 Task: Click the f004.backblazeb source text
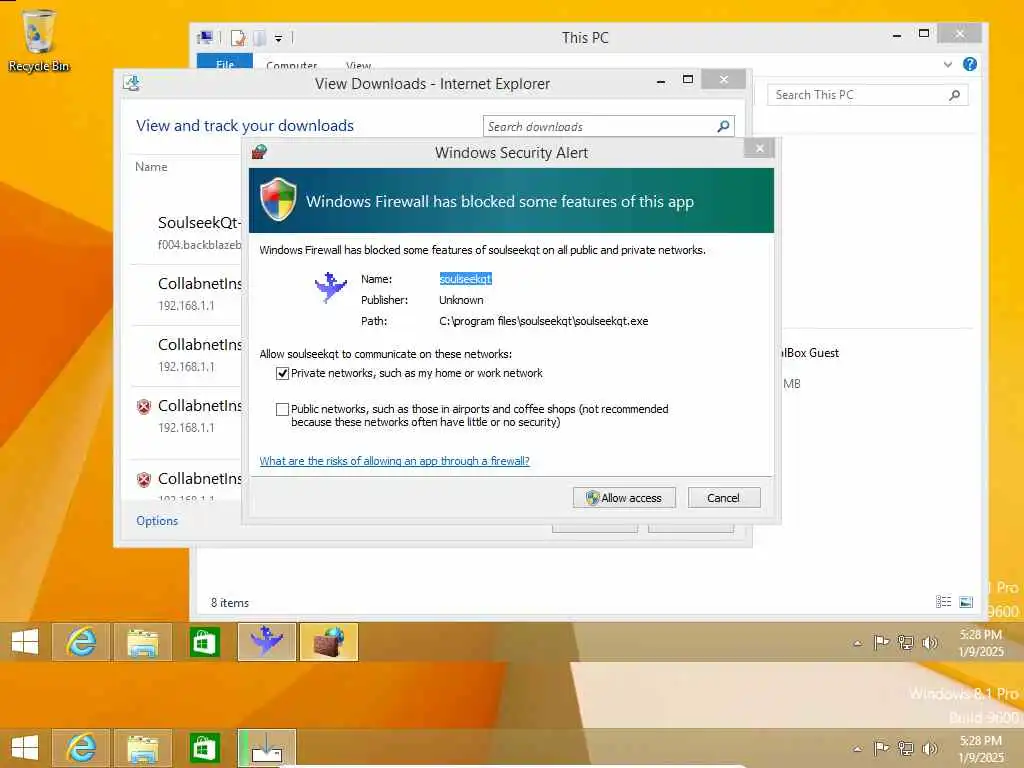199,245
